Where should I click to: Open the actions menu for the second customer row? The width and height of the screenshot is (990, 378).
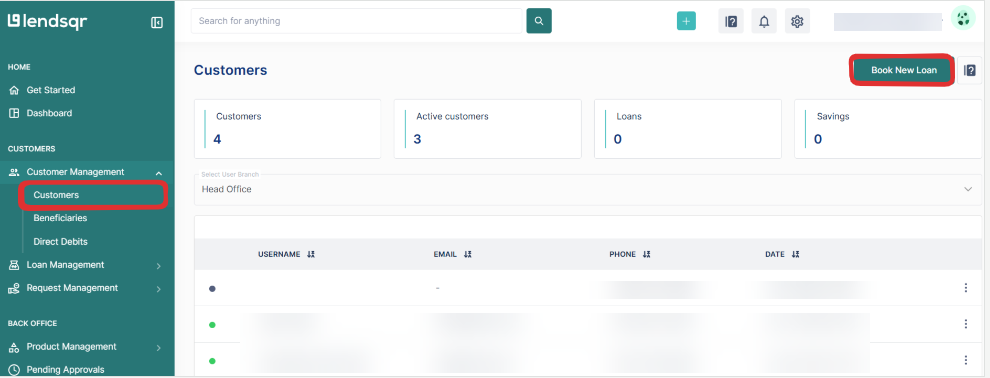[965, 324]
